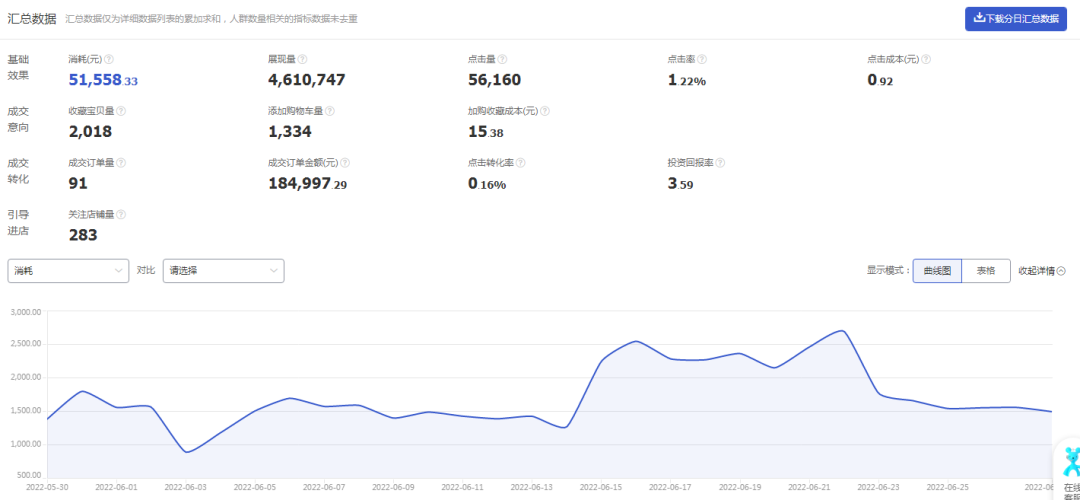The image size is (1080, 500).
Task: Click help icon next to 消耗(元)
Action: [x=109, y=59]
